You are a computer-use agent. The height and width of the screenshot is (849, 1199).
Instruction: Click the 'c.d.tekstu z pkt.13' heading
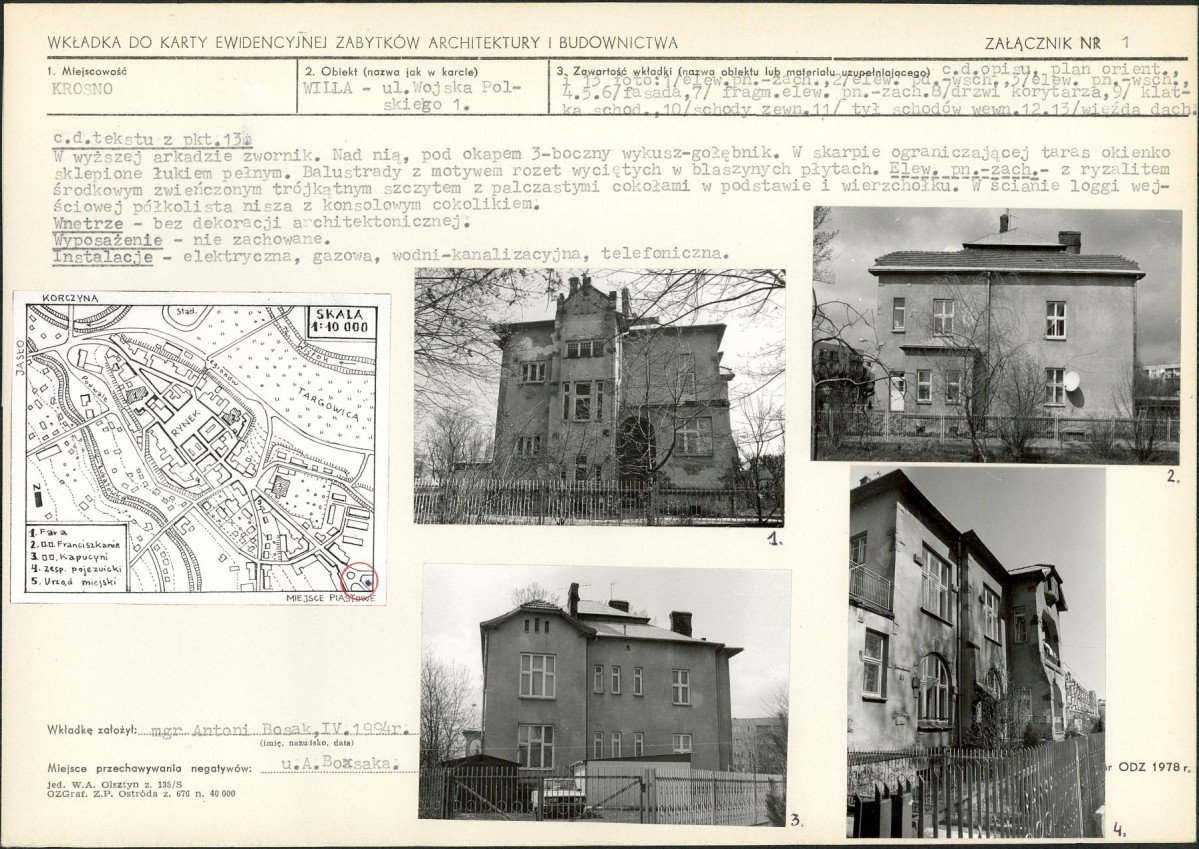(x=154, y=138)
